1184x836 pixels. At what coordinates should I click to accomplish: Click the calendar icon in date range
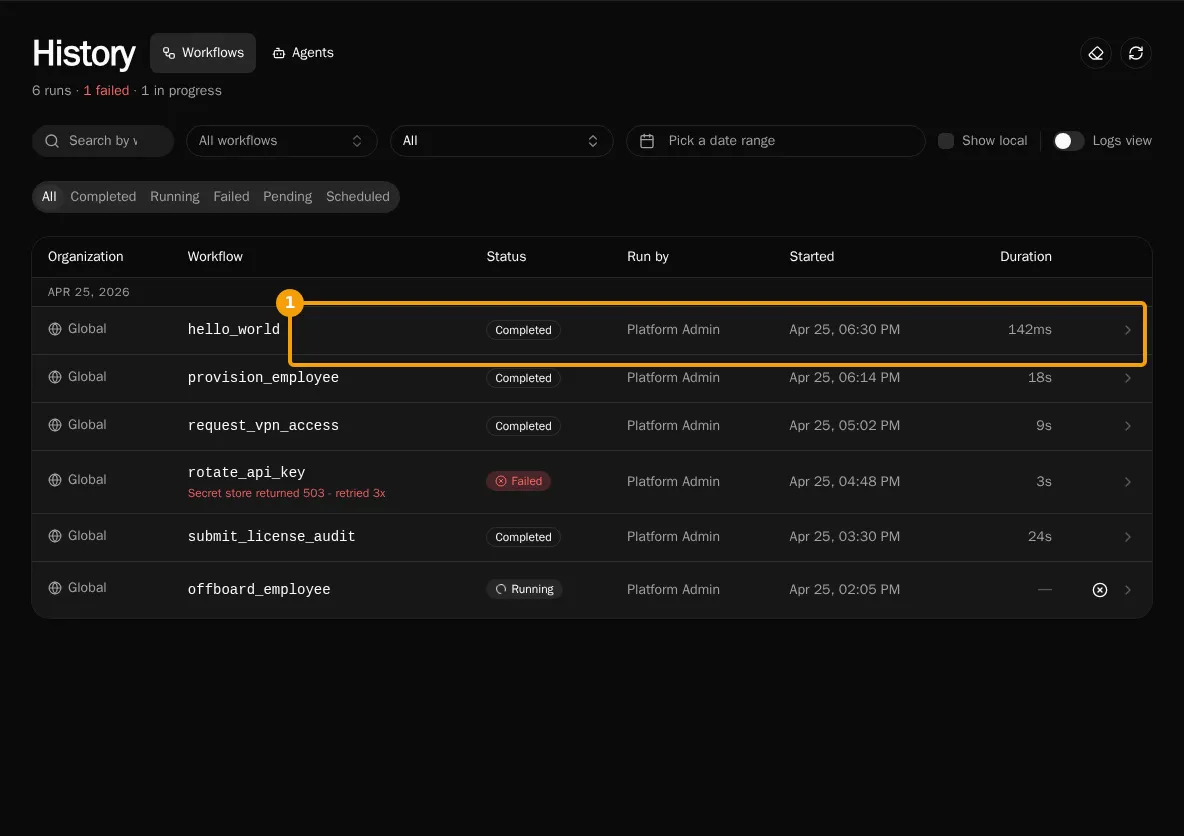[x=646, y=141]
